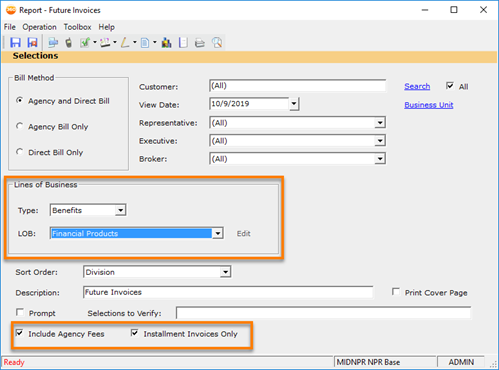Toggle the All customers checkbox
The width and height of the screenshot is (499, 370).
(x=450, y=86)
